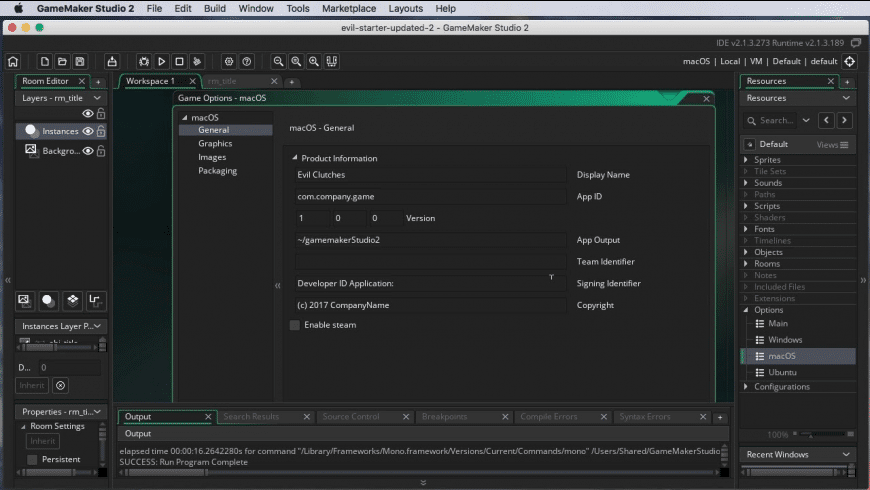Open the Build menu

click(215, 8)
